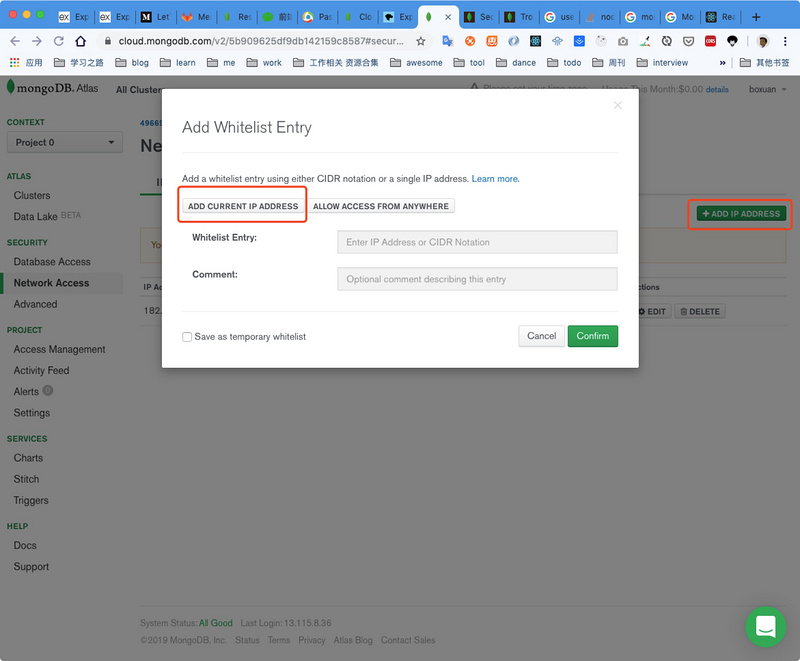Viewport: 800px width, 661px height.
Task: Click the color picker extension icon
Action: pyautogui.click(x=645, y=41)
